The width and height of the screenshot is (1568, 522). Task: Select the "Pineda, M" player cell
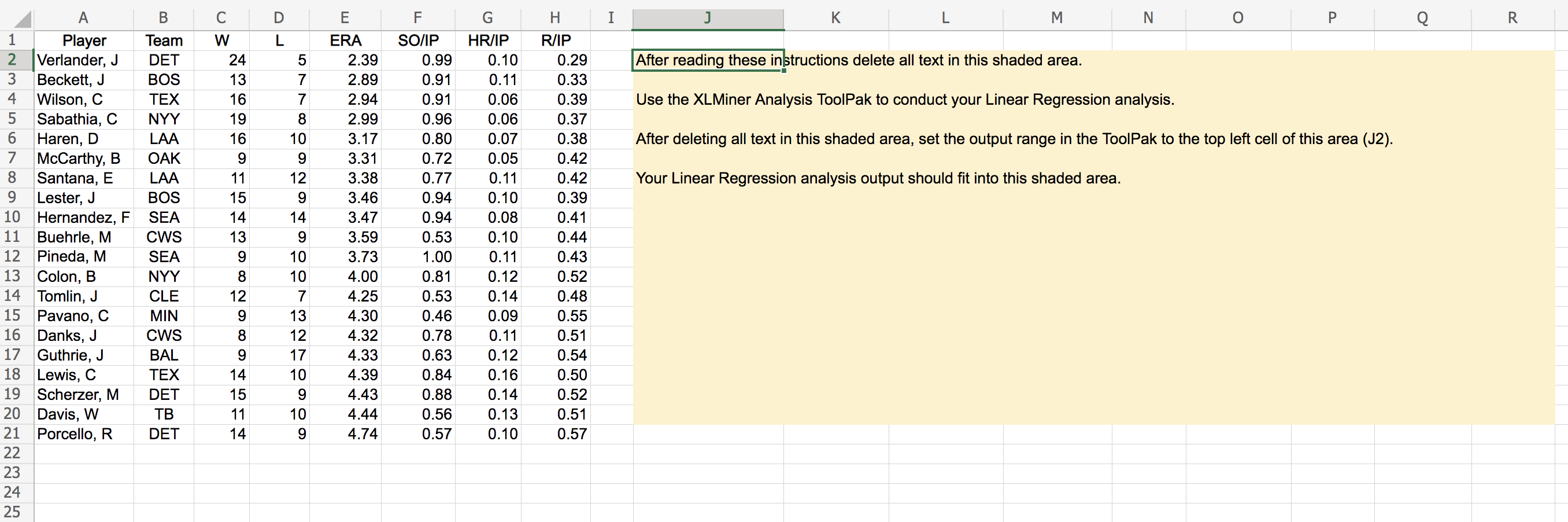[x=84, y=256]
